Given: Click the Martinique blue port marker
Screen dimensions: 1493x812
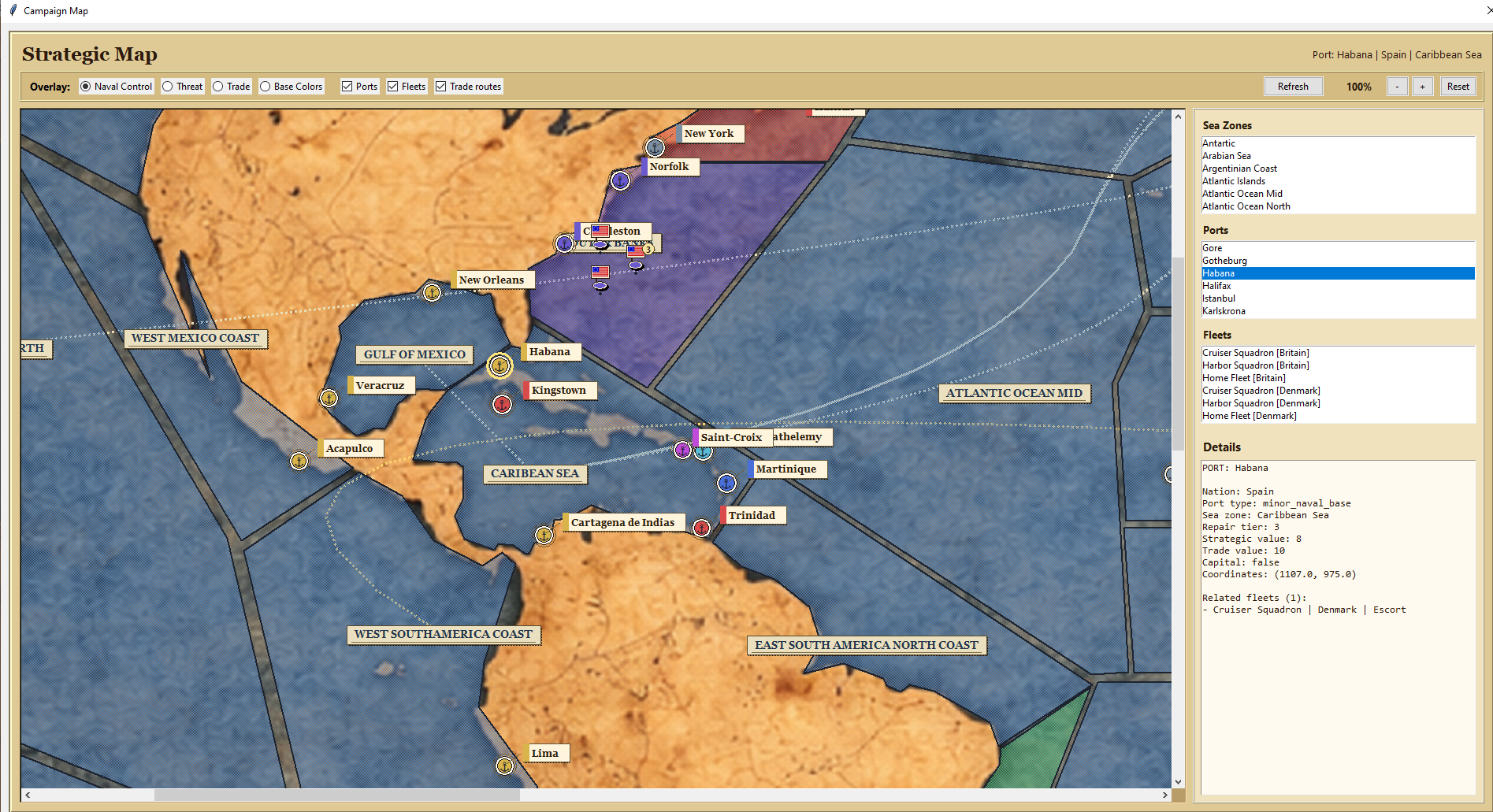Looking at the screenshot, I should pyautogui.click(x=726, y=483).
